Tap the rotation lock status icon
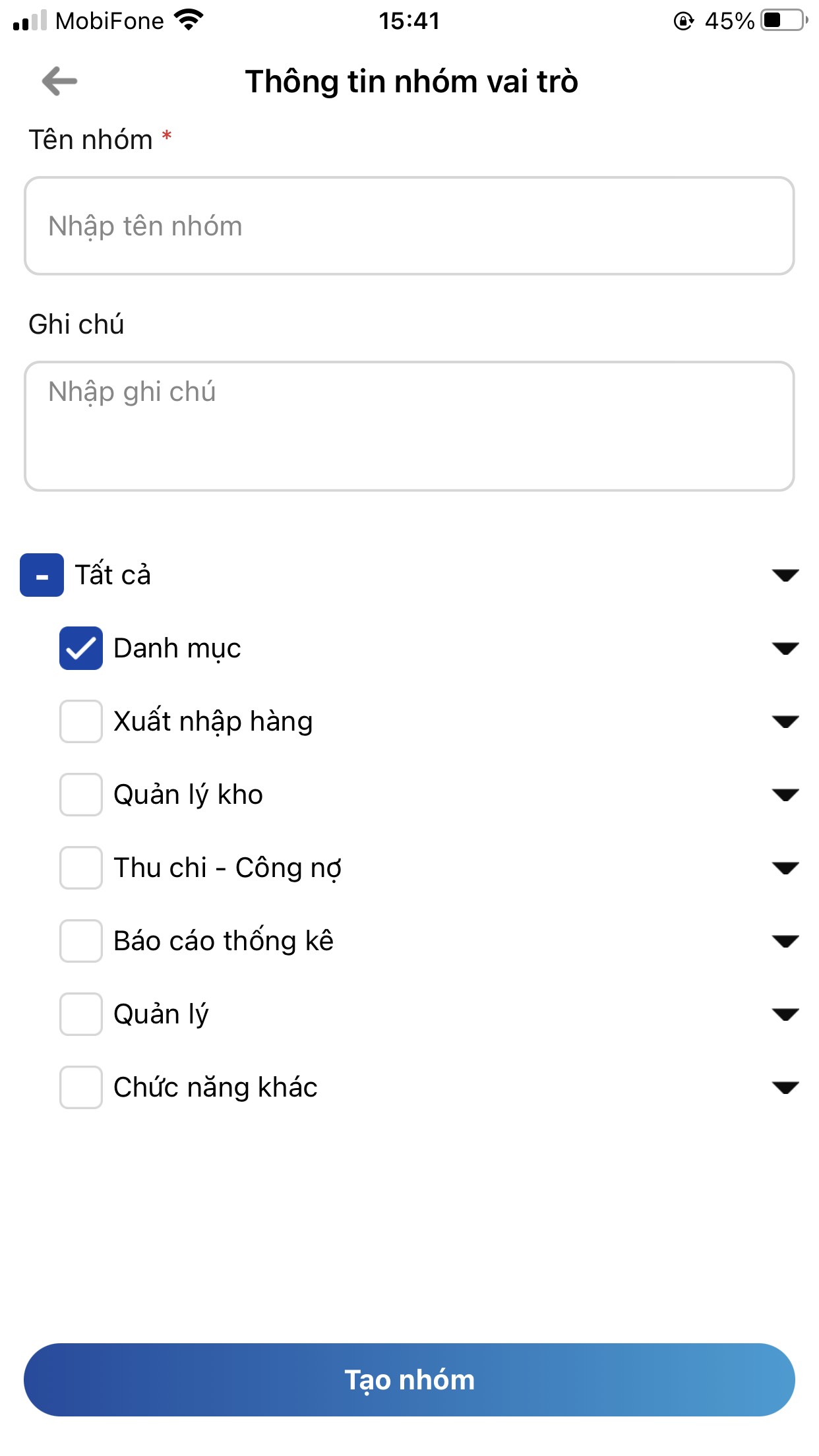819x1456 pixels. [x=683, y=21]
